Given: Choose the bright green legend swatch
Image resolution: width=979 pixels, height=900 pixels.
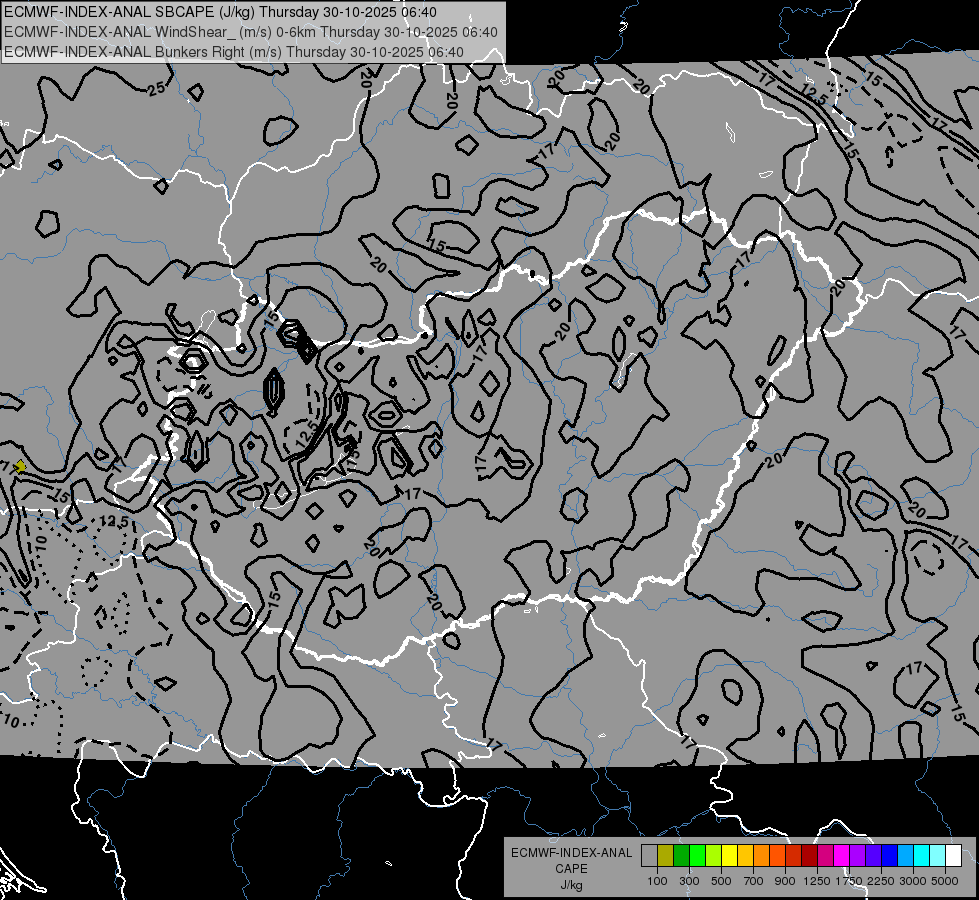Looking at the screenshot, I should pyautogui.click(x=697, y=855).
